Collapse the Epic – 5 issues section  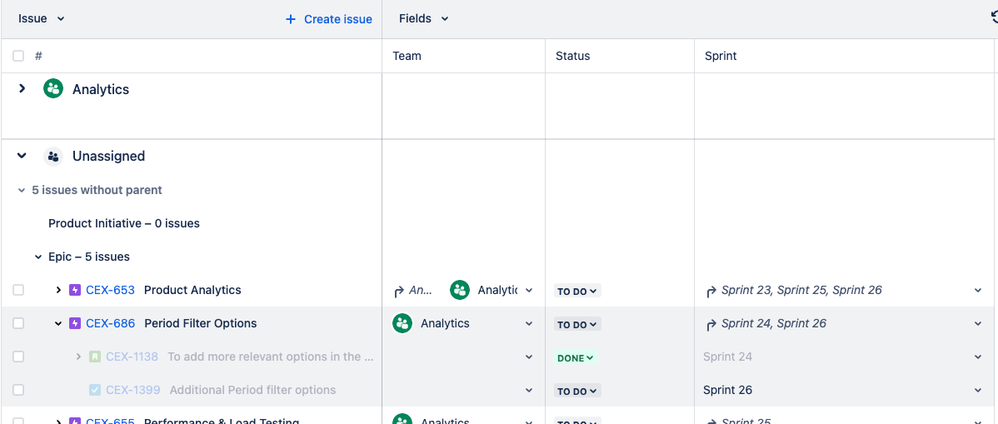[38, 257]
